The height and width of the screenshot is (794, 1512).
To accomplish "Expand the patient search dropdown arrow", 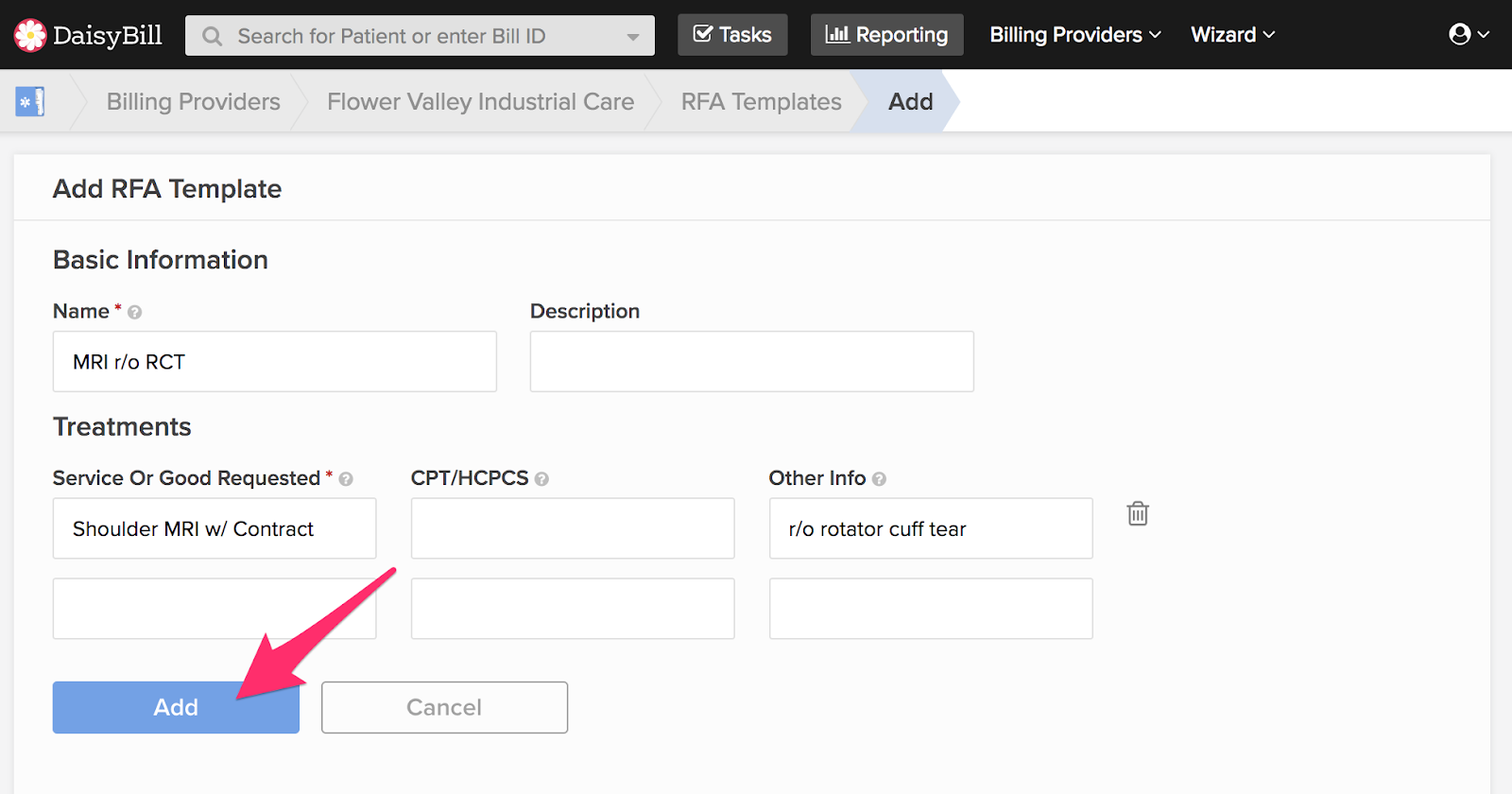I will 633,37.
